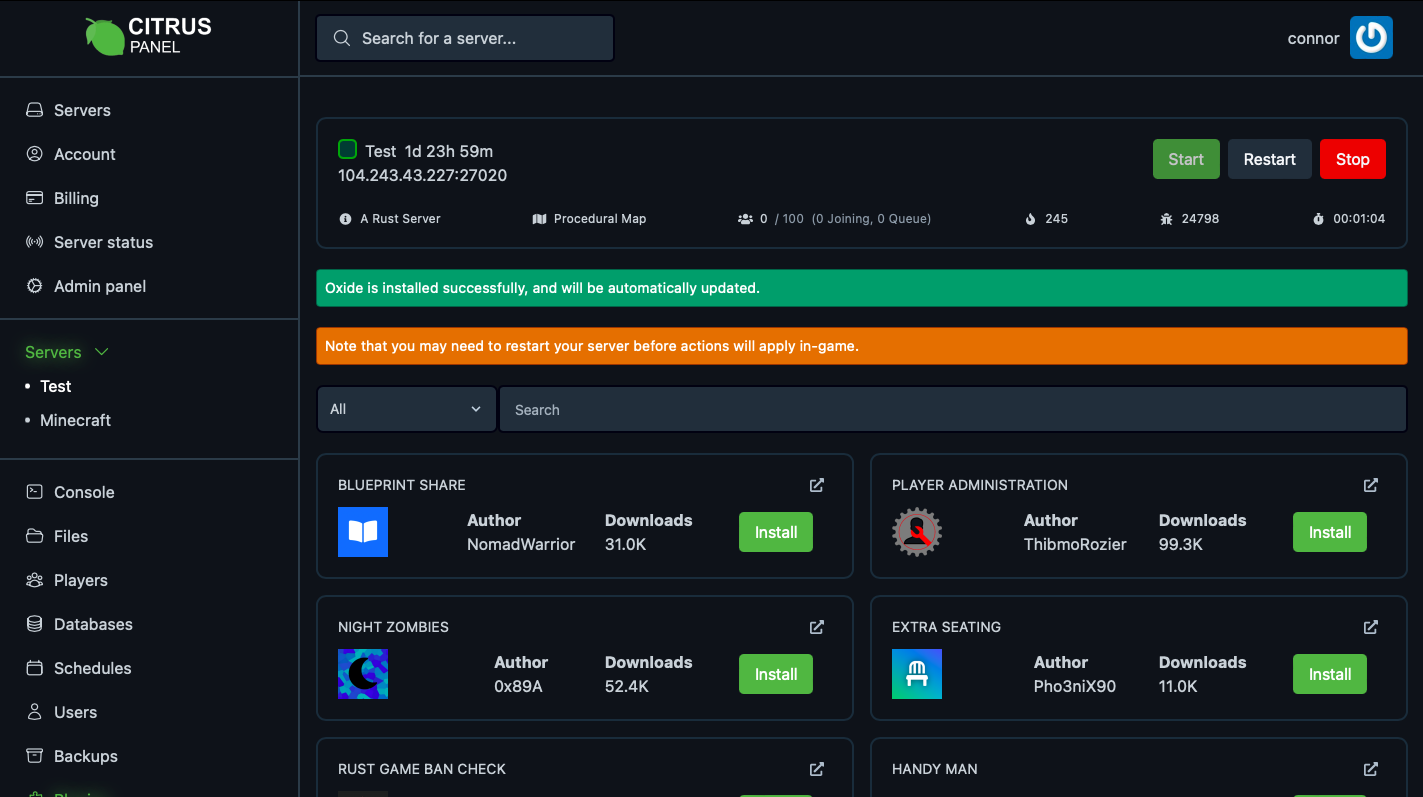Open external link for Handy Man plugin

click(x=1370, y=769)
